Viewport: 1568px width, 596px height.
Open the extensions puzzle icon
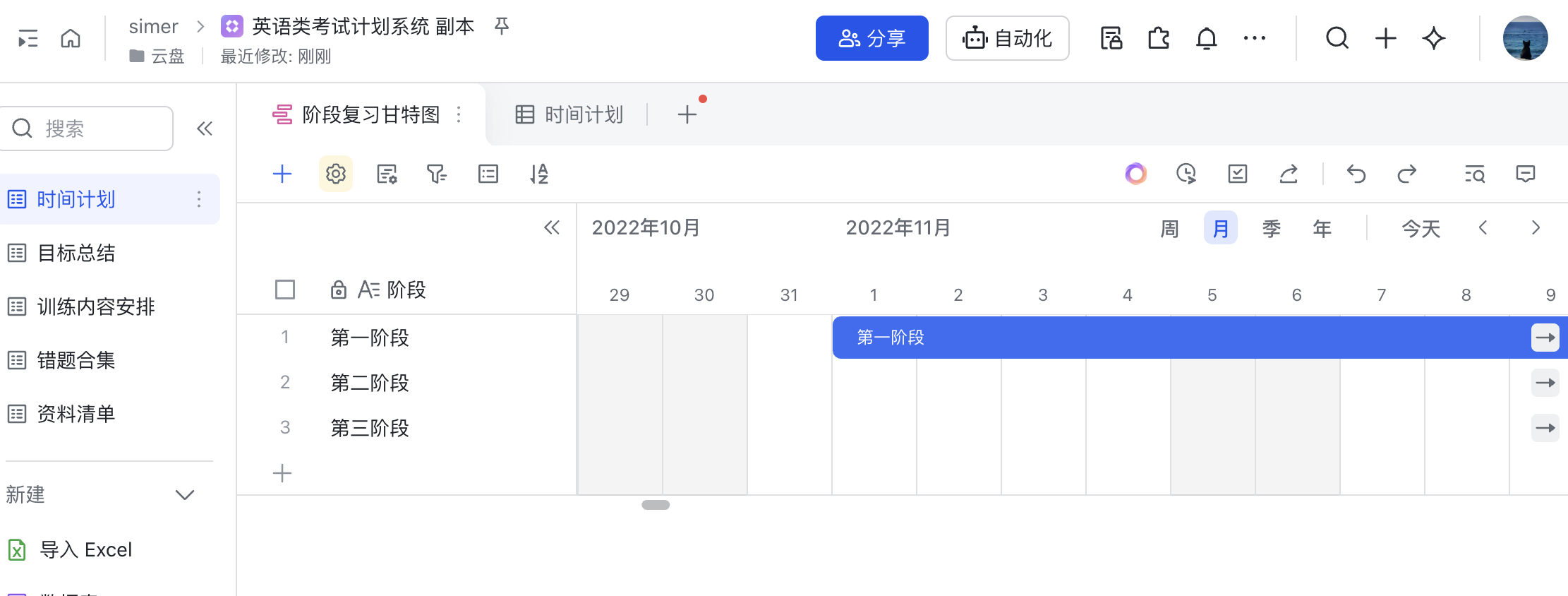pyautogui.click(x=1158, y=38)
